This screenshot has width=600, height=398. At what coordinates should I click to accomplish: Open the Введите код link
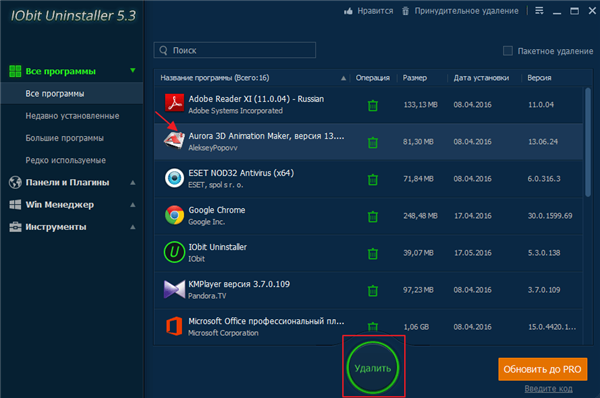pyautogui.click(x=548, y=388)
